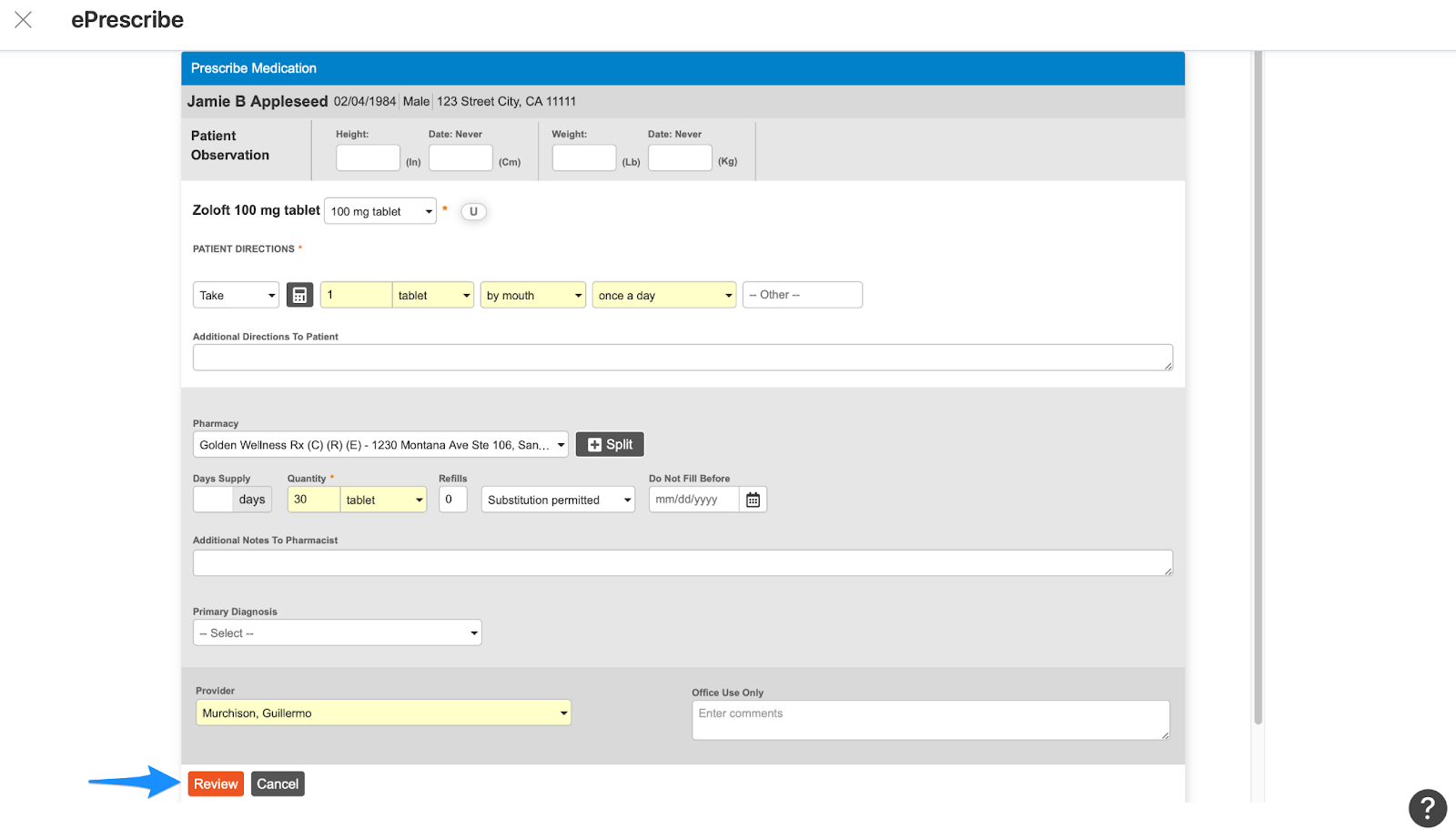Click the Review button
Viewport: 1456px width, 840px height.
click(x=216, y=784)
